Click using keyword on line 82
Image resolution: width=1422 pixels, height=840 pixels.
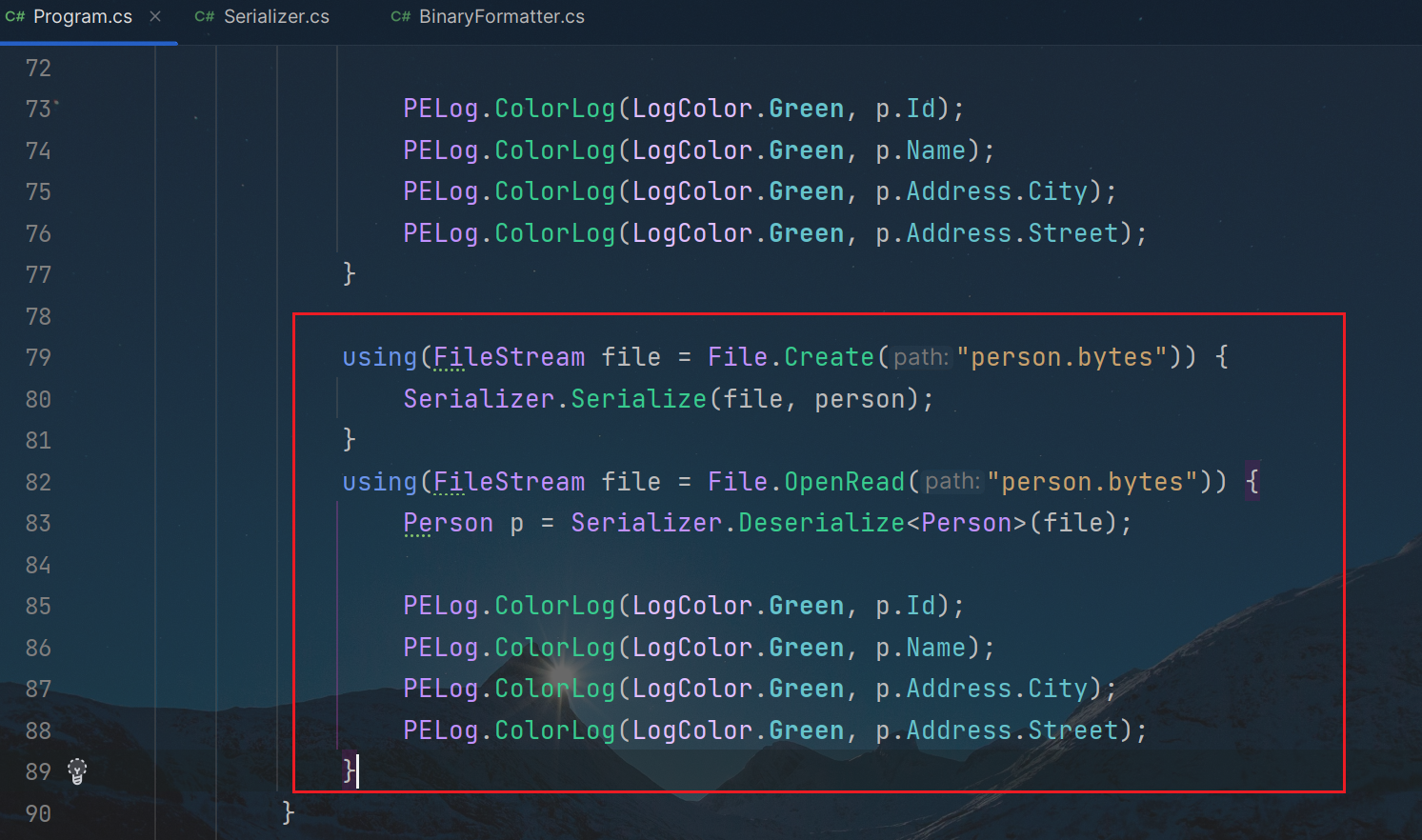point(380,482)
